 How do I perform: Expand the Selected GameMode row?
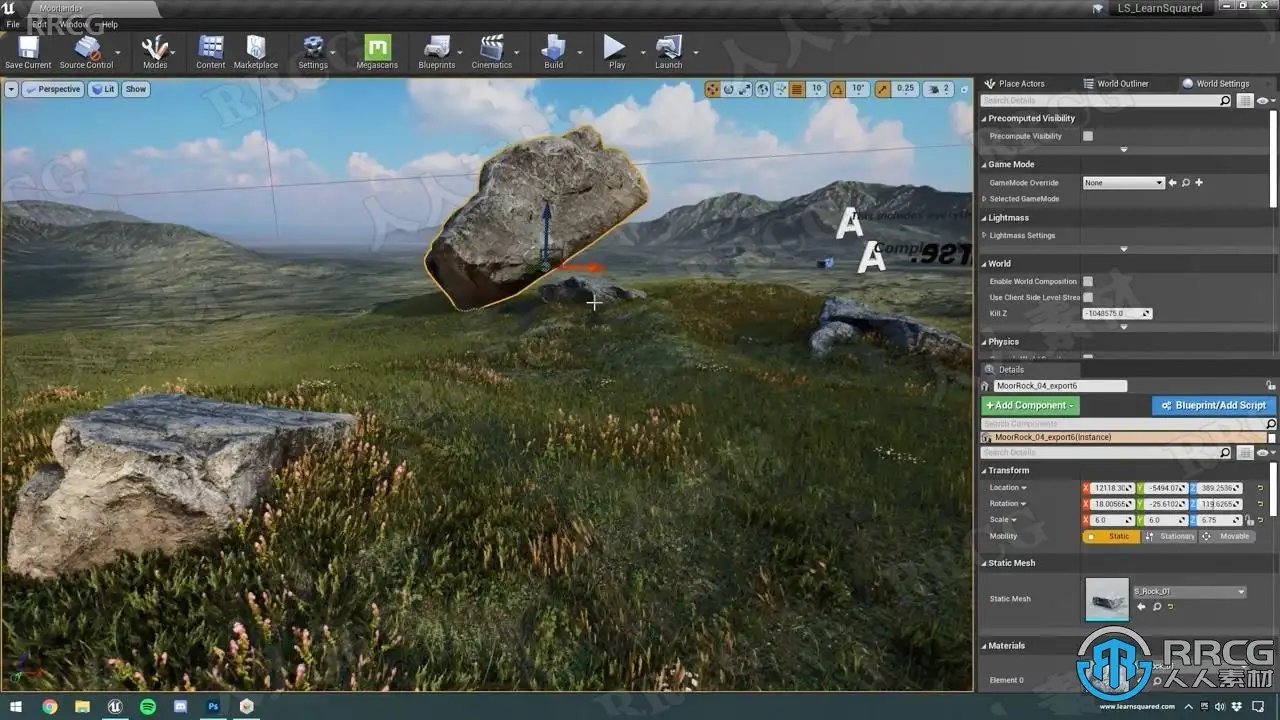click(985, 199)
